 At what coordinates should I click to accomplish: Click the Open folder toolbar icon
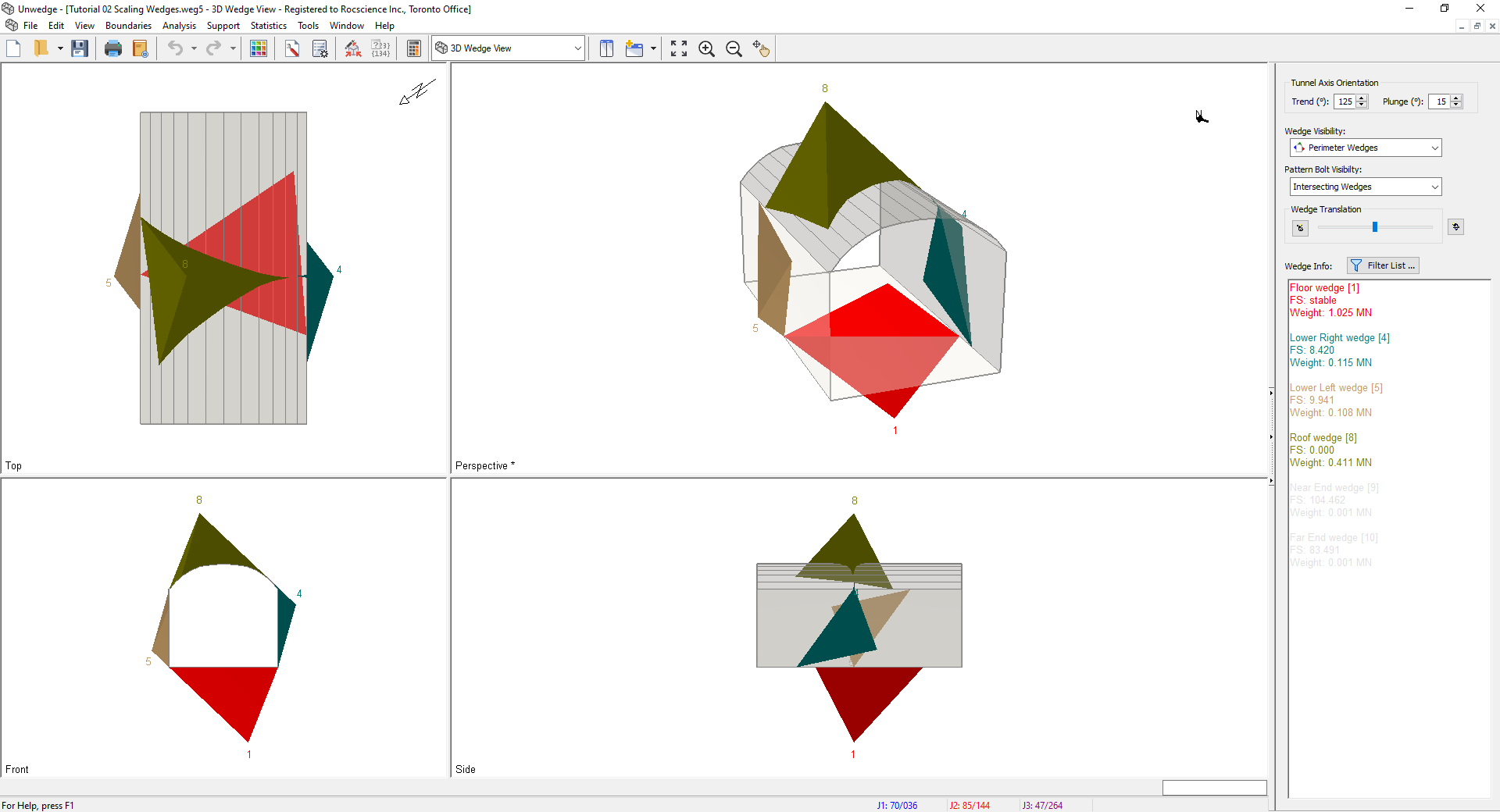pos(41,48)
